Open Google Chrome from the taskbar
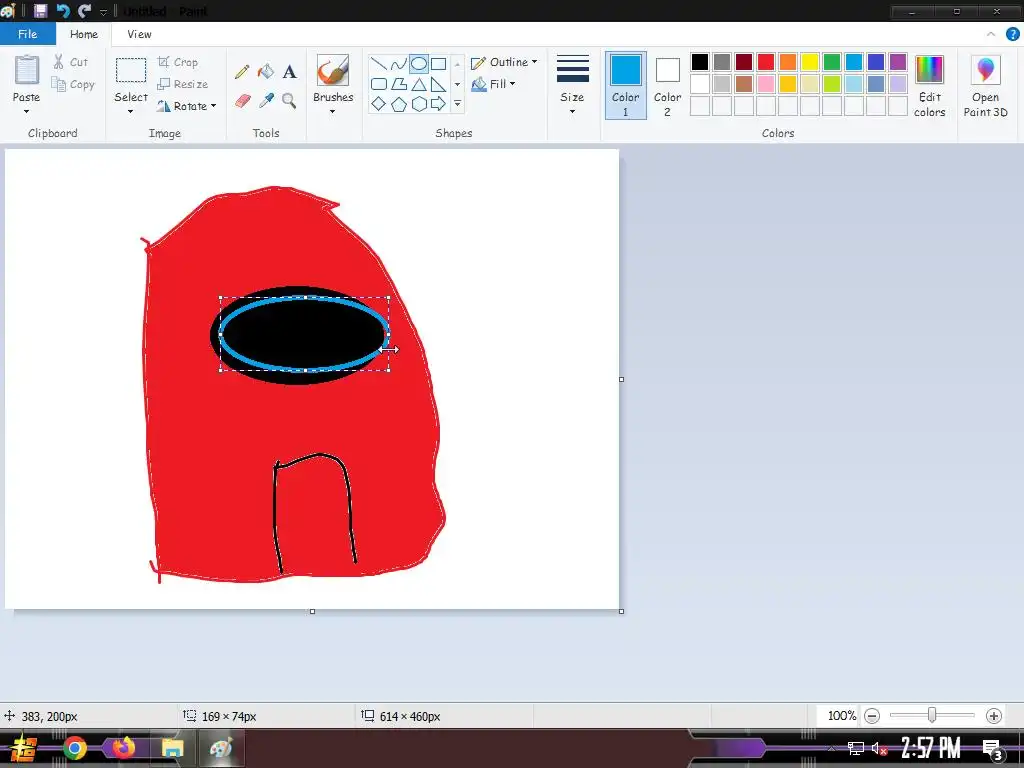The width and height of the screenshot is (1024, 768). point(74,748)
